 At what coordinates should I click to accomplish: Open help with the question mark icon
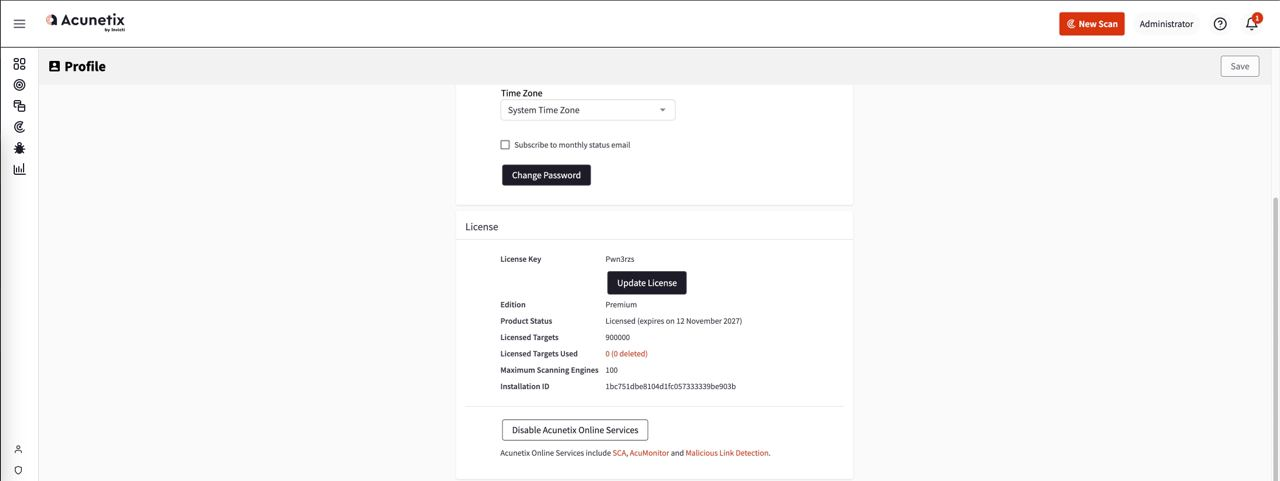click(1220, 24)
